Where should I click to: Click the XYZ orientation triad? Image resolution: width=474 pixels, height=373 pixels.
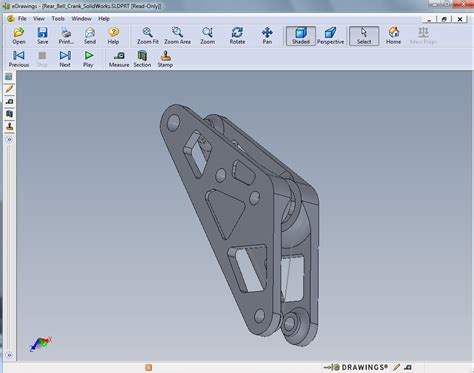(x=41, y=344)
